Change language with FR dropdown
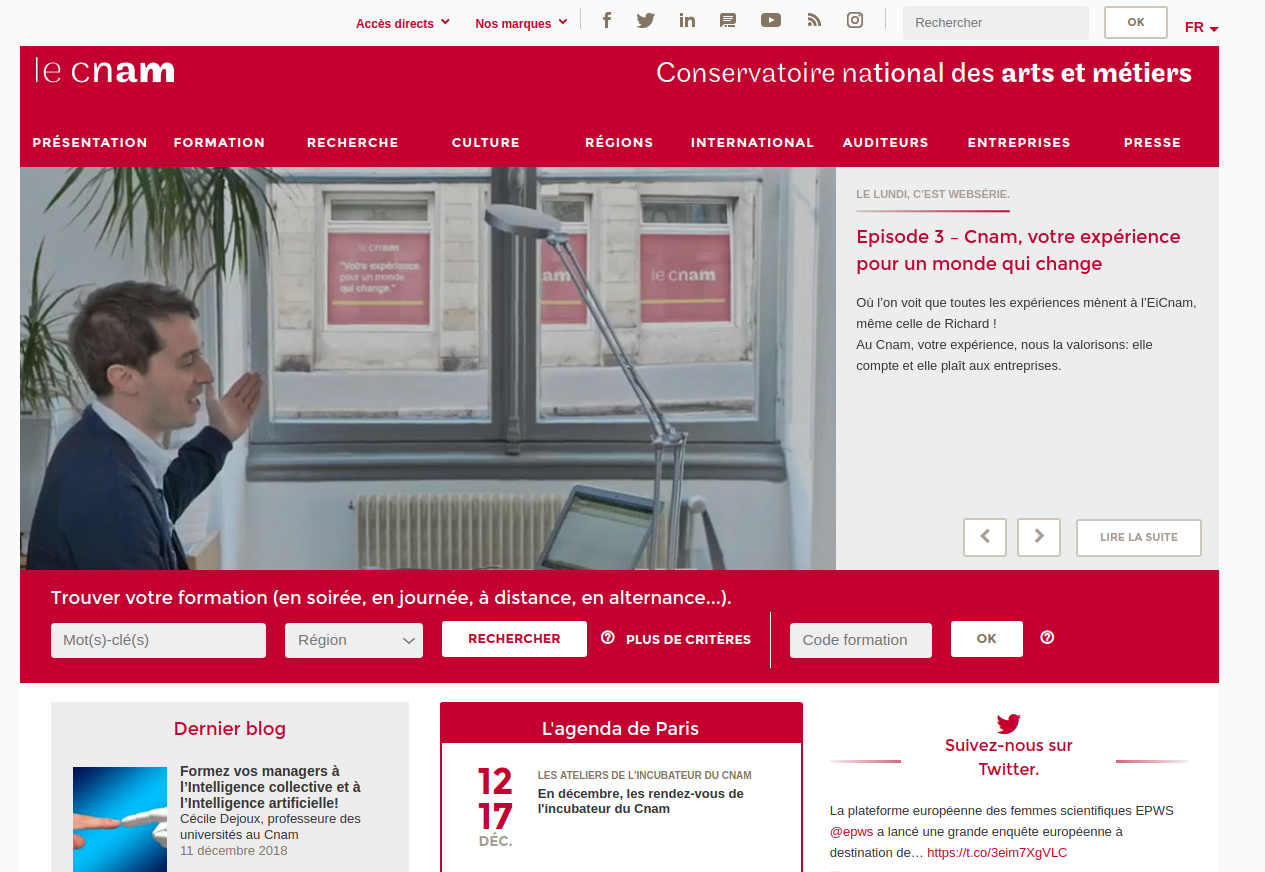Screen dimensions: 1265x872 pyautogui.click(x=1201, y=28)
